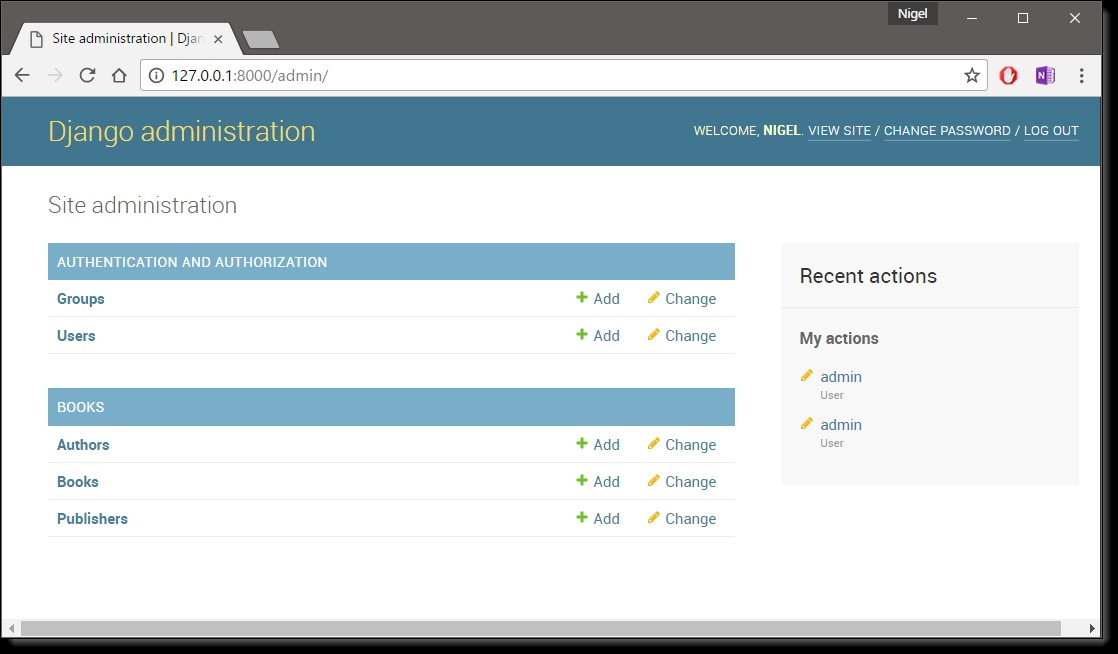Open the browser home page icon
Viewport: 1118px width, 654px height.
tap(119, 75)
